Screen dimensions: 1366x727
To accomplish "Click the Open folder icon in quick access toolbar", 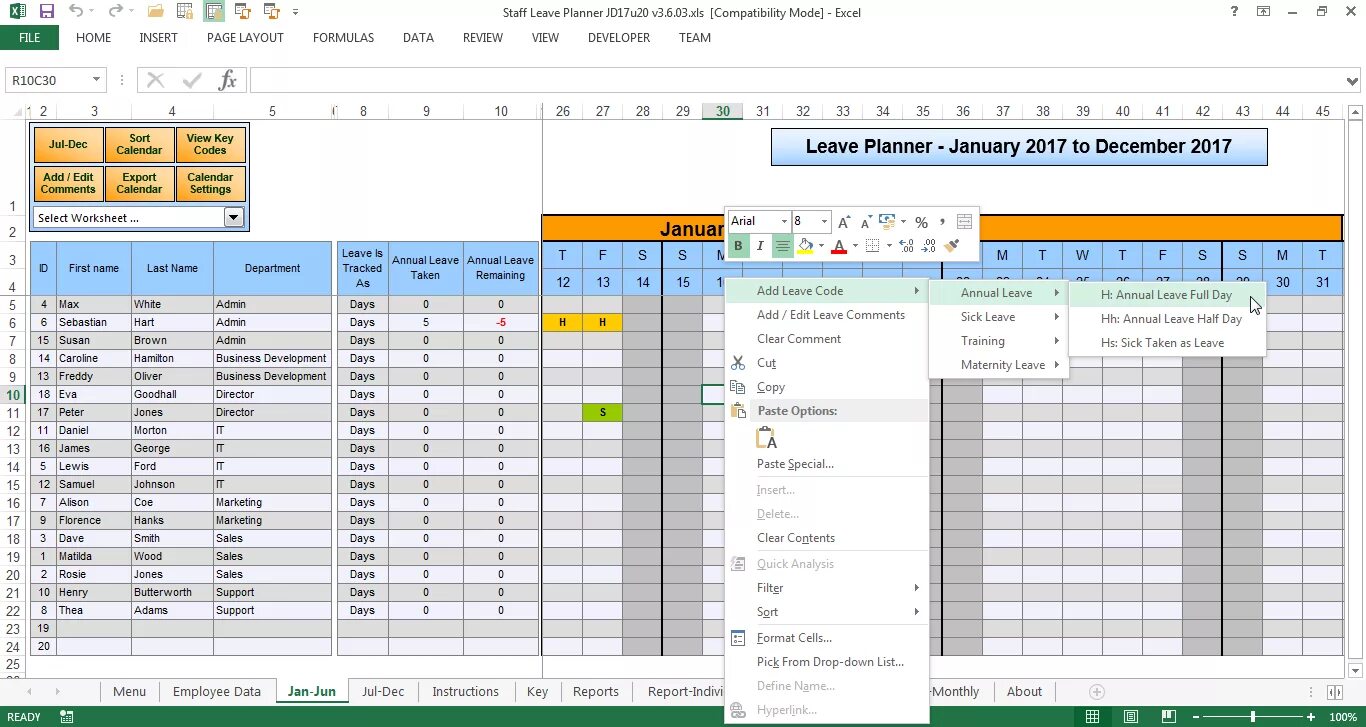I will pyautogui.click(x=155, y=12).
